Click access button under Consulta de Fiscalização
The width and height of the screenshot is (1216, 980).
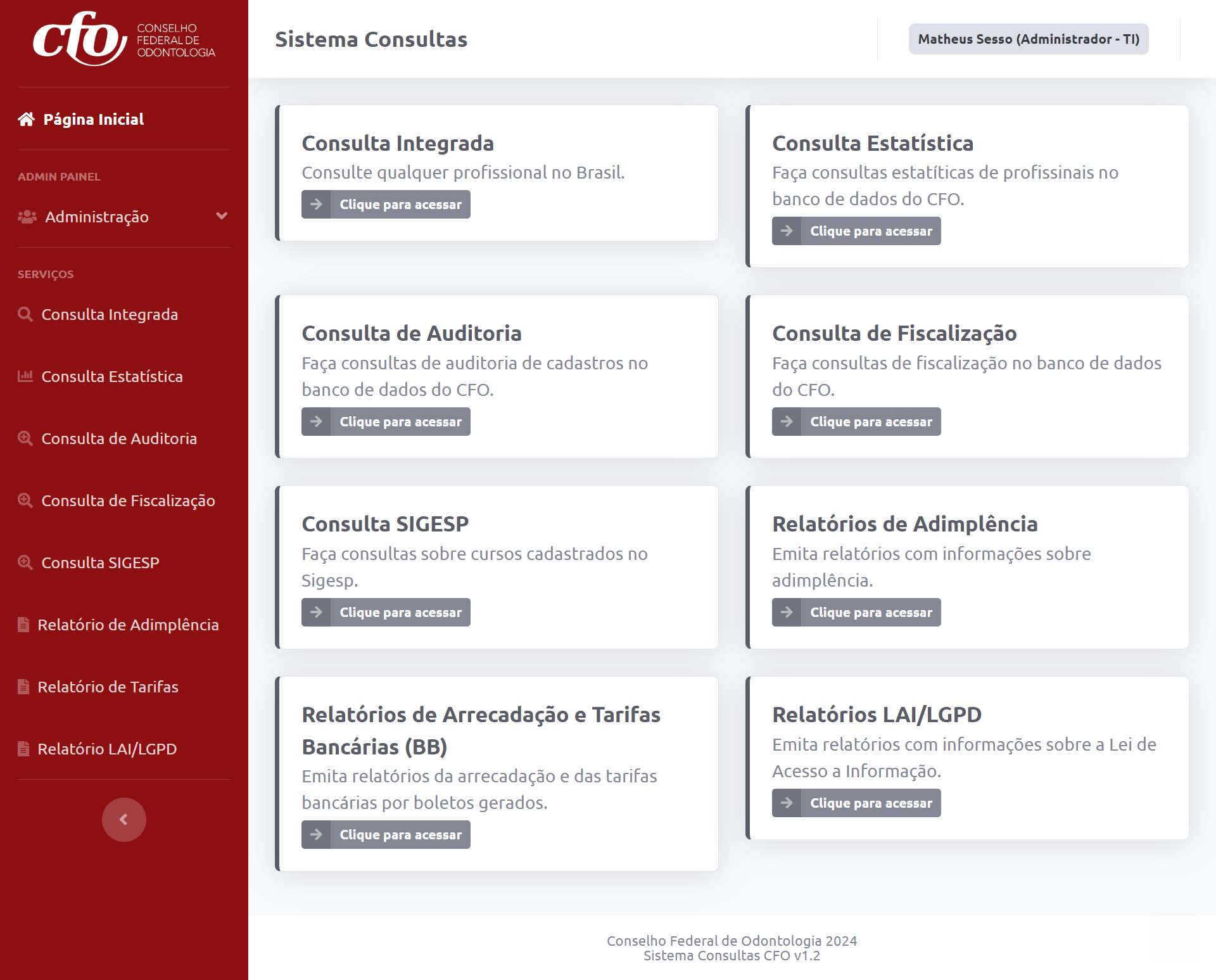tap(856, 422)
